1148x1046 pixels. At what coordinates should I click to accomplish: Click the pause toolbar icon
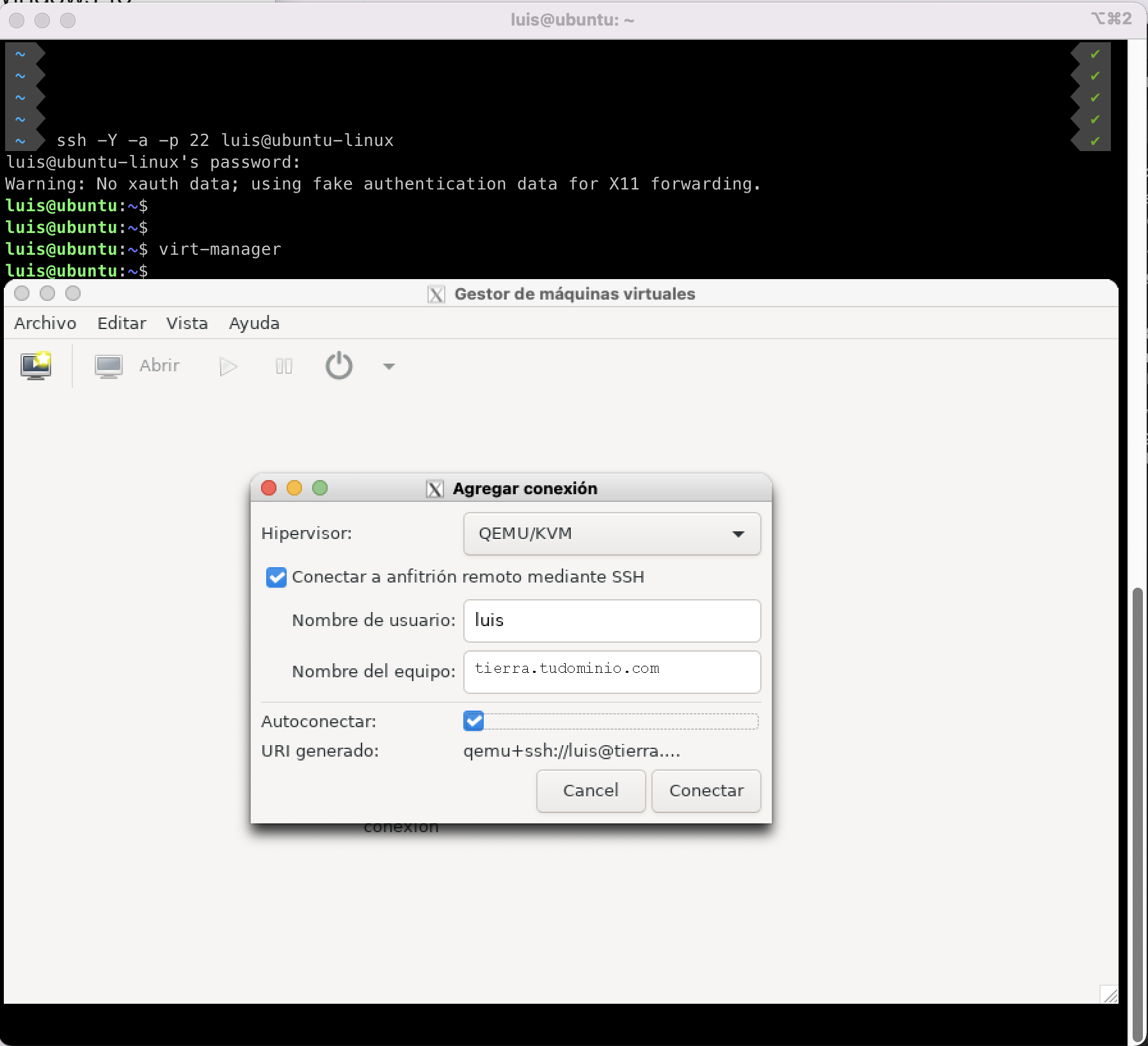click(284, 366)
